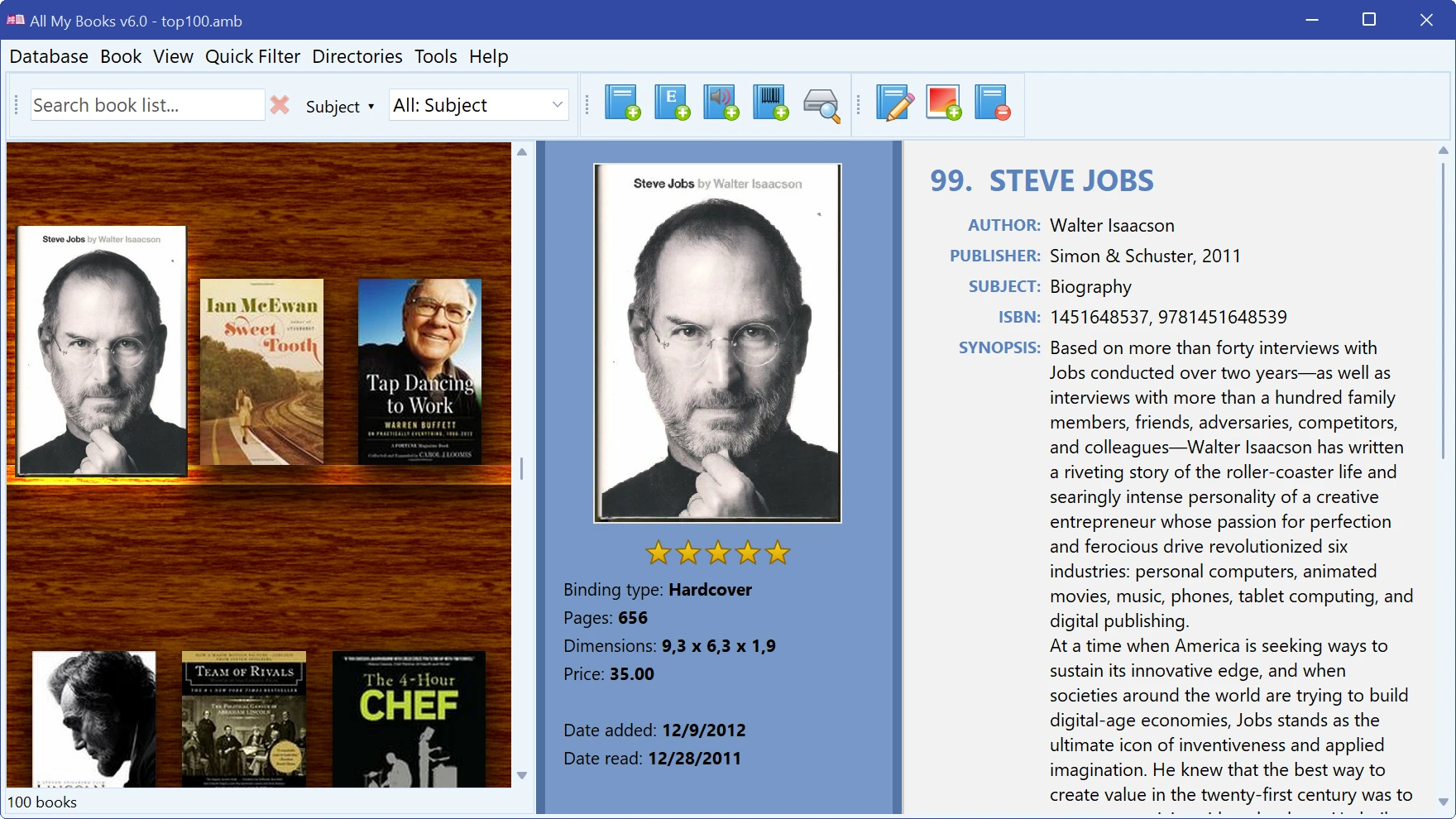Click the title '99. STEVE JOBS'

[1042, 180]
